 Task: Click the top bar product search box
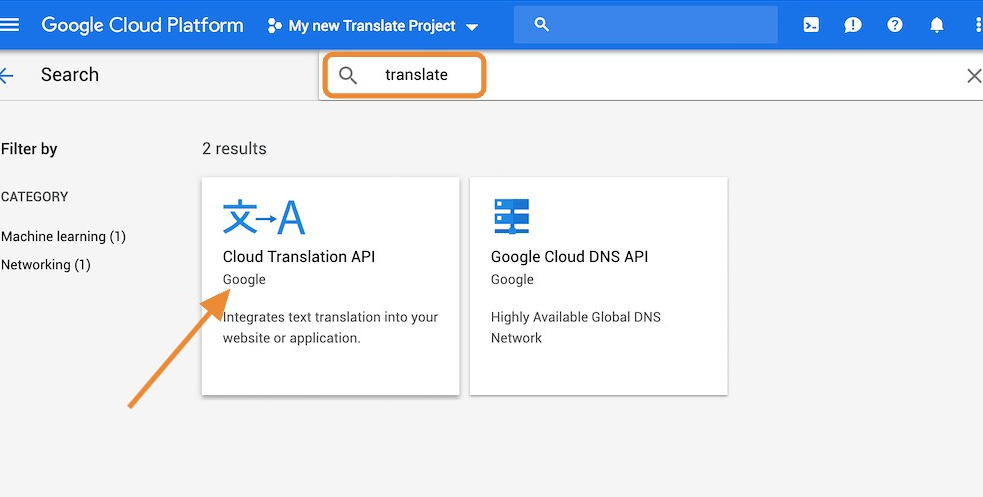click(x=645, y=25)
